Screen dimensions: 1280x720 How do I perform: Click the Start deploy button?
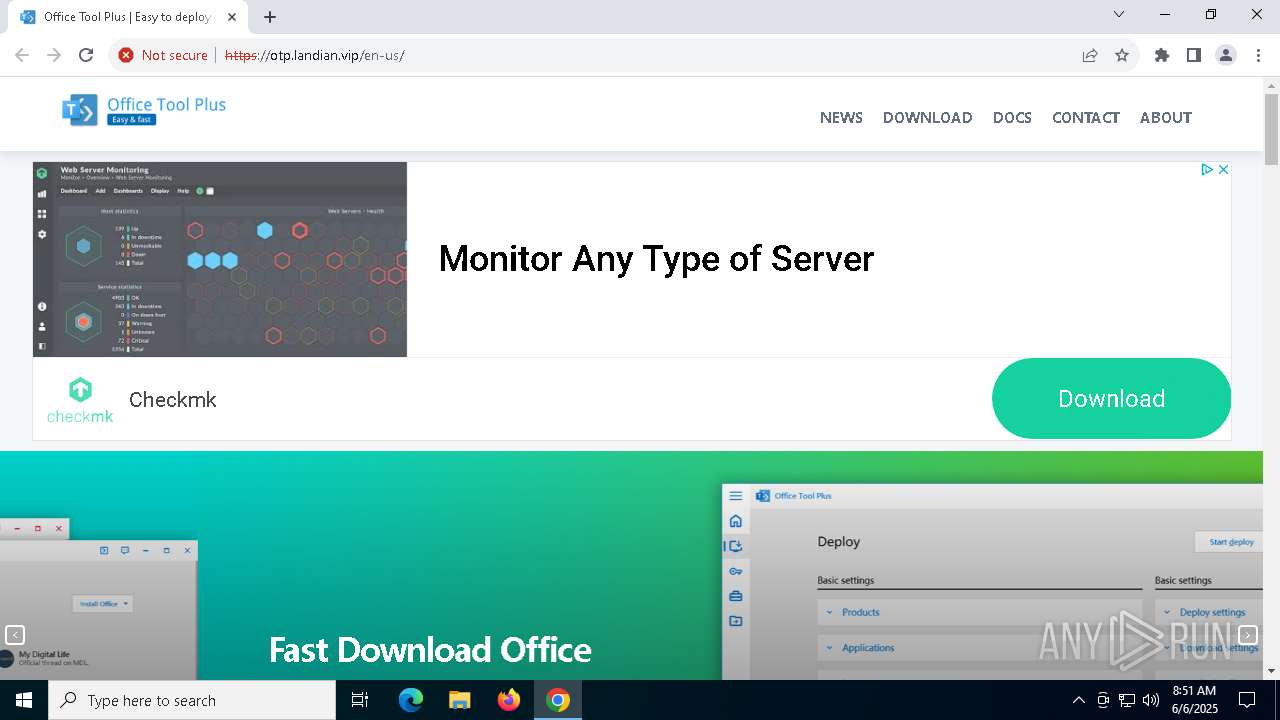pyautogui.click(x=1230, y=542)
